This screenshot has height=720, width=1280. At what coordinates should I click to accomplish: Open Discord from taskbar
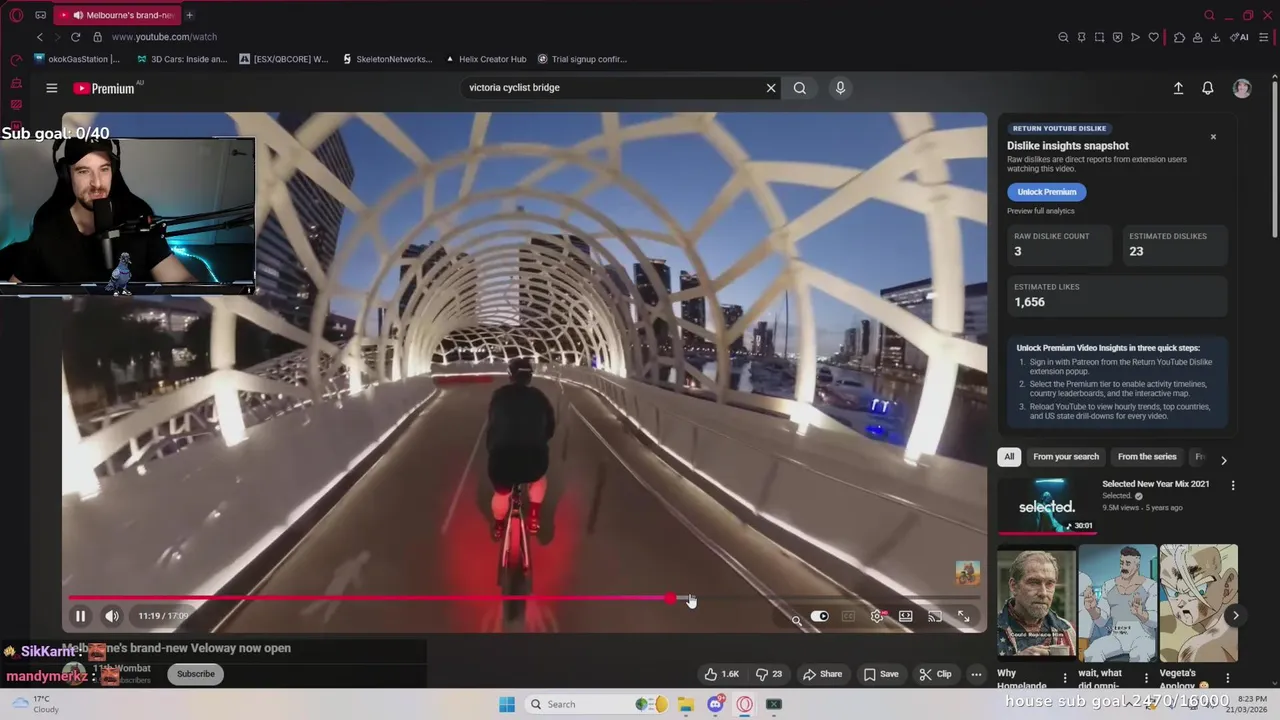click(x=715, y=704)
